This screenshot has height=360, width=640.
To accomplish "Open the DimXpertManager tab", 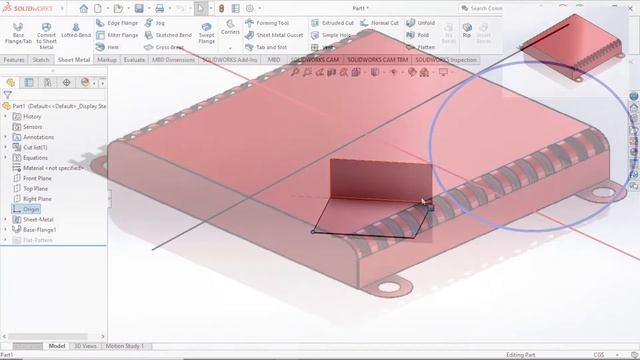I will 67,83.
